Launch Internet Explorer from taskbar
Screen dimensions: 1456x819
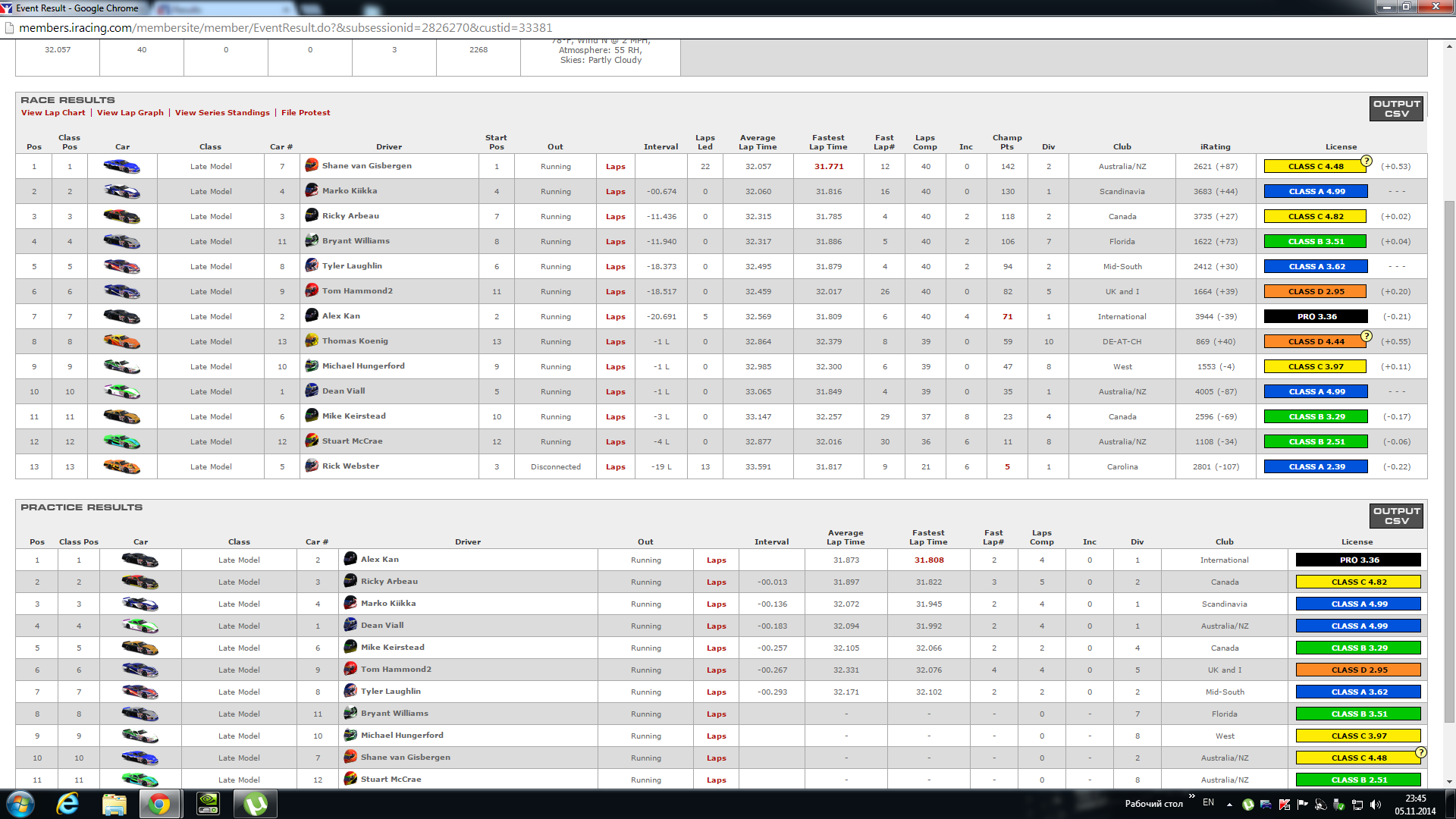tap(68, 804)
